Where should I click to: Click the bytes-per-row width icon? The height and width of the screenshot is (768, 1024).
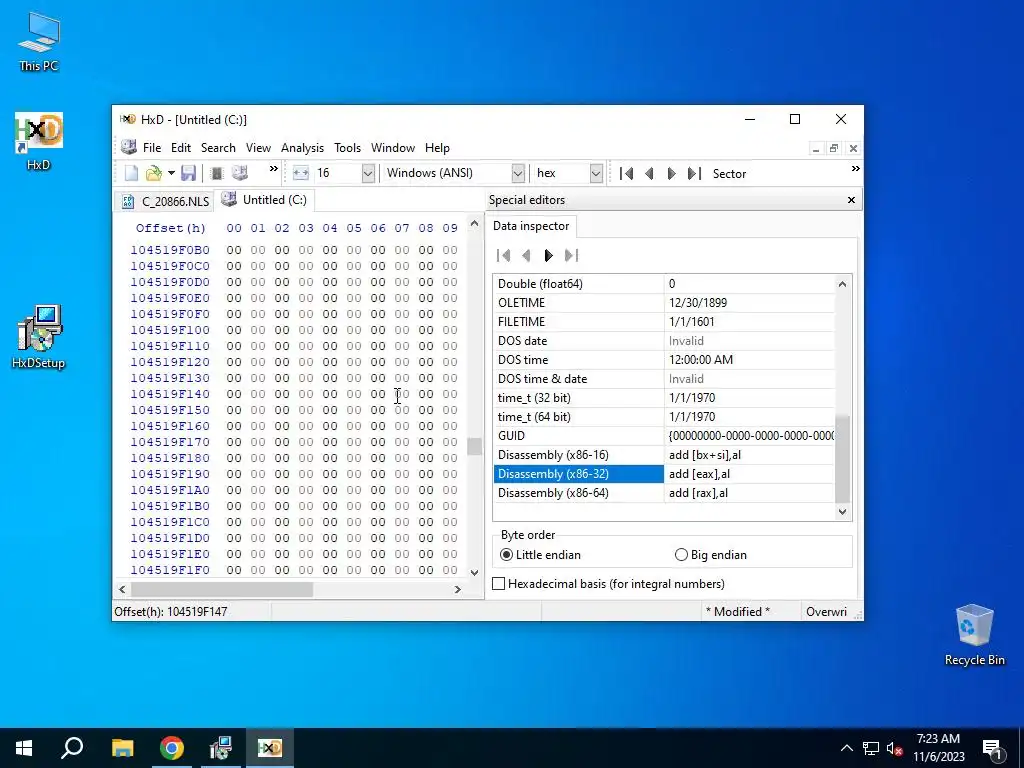pyautogui.click(x=300, y=173)
